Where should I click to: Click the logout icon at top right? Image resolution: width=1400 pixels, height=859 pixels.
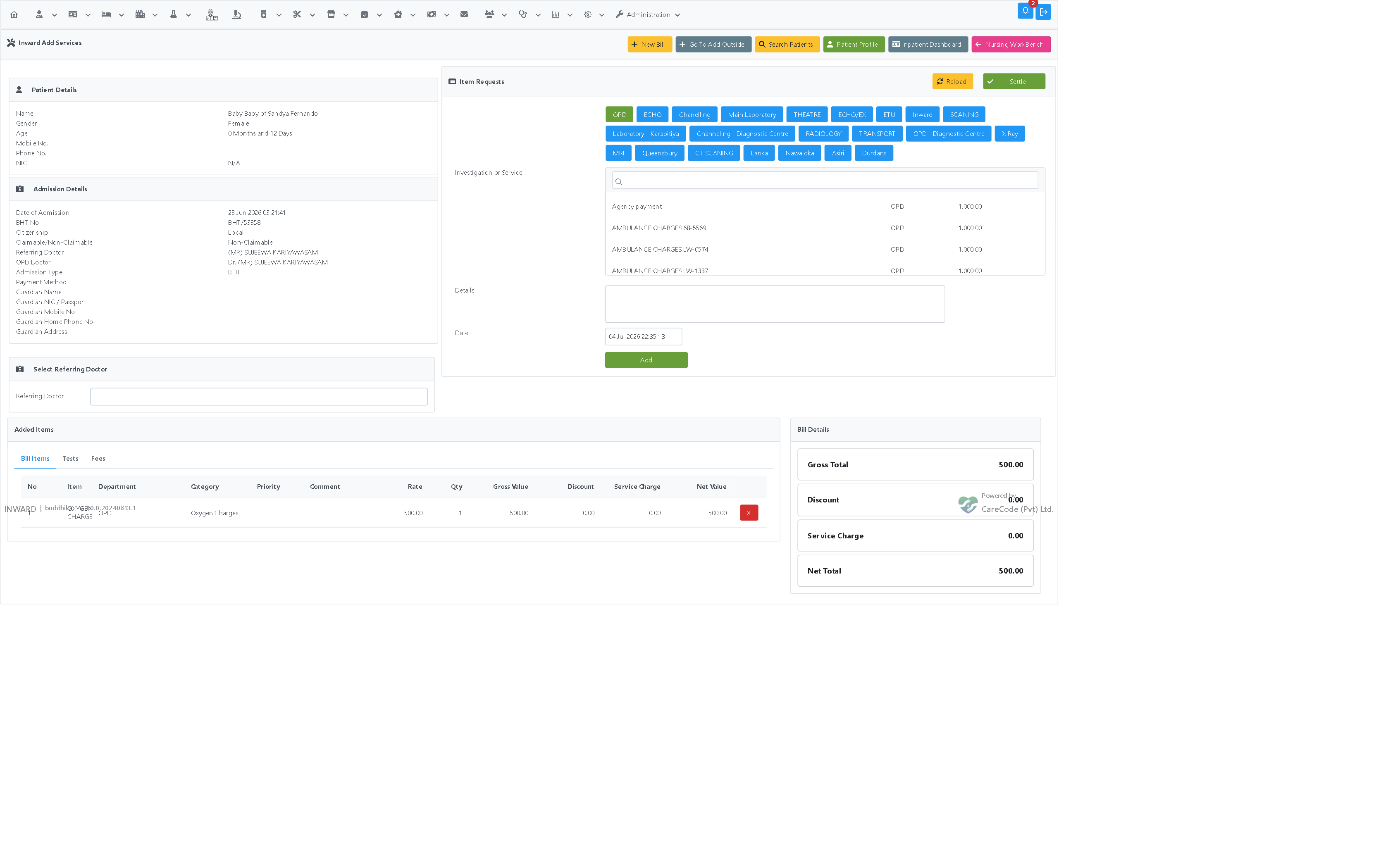[x=1043, y=12]
